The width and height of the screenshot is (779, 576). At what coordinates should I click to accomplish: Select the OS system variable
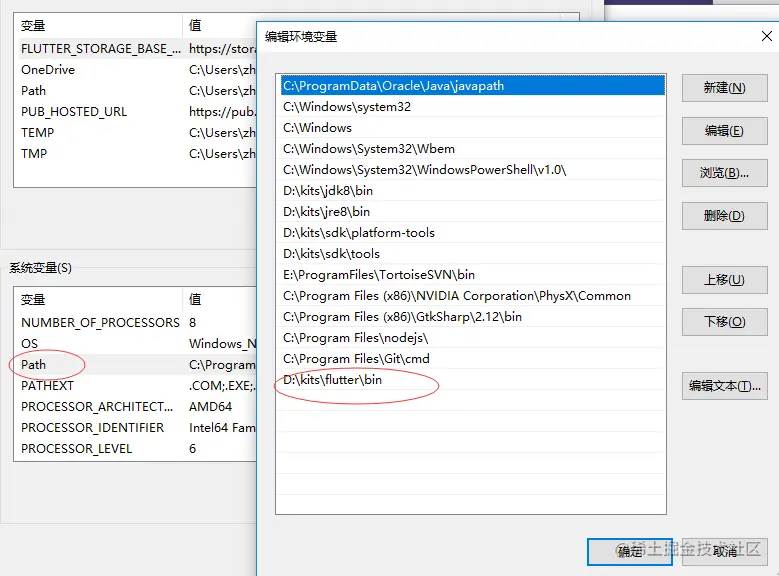pos(136,343)
